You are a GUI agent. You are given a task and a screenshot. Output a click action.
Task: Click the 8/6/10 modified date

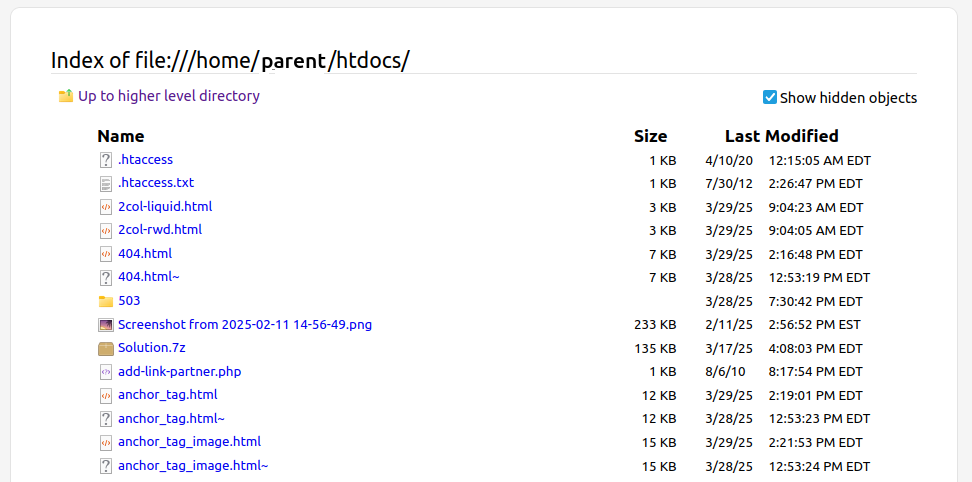(725, 372)
